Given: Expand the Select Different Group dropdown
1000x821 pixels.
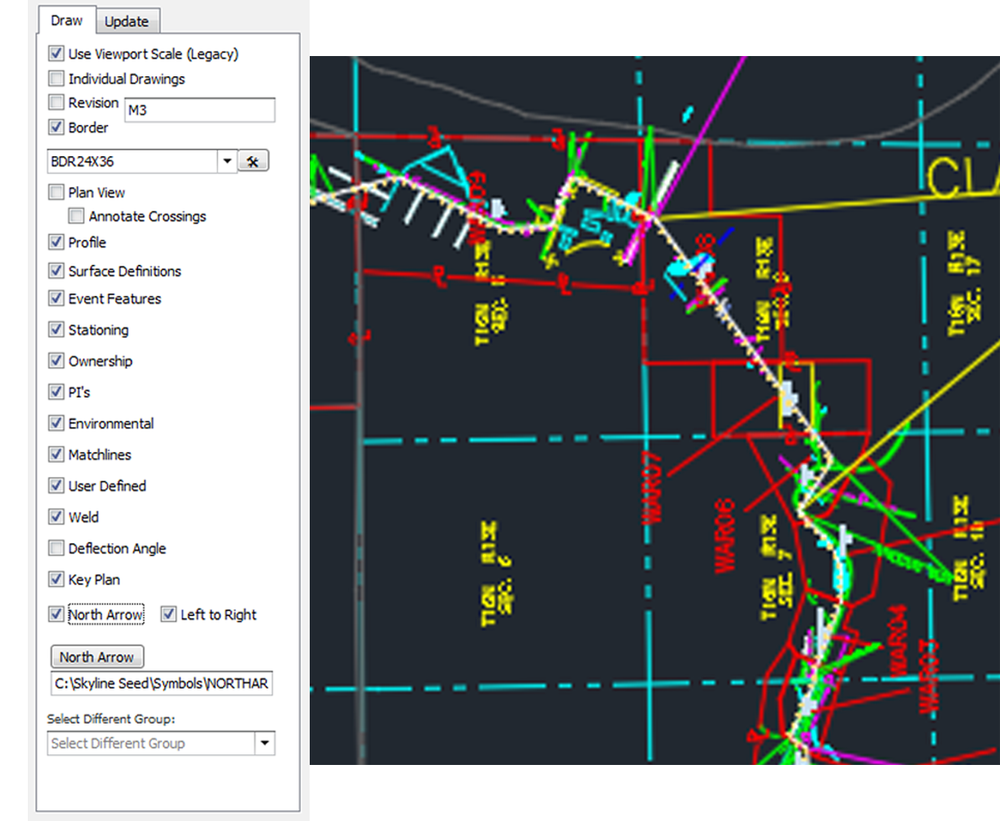Looking at the screenshot, I should 265,743.
